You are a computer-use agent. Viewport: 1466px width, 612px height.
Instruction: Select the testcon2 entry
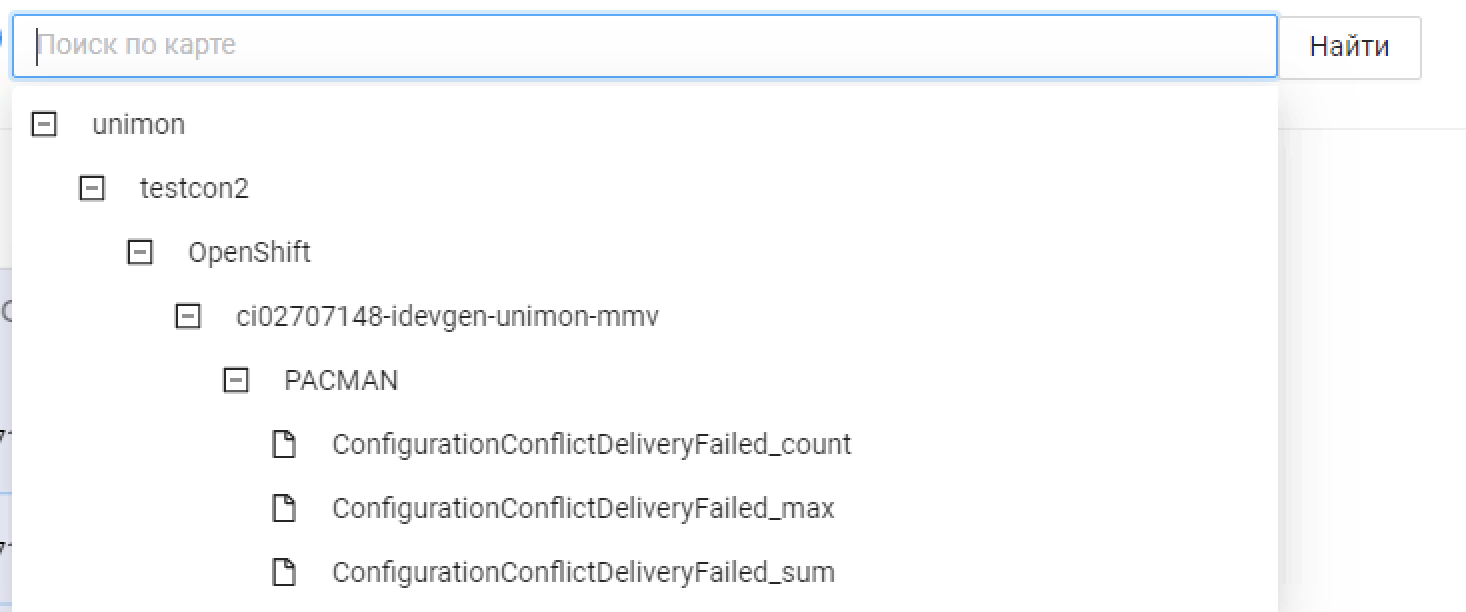coord(194,189)
